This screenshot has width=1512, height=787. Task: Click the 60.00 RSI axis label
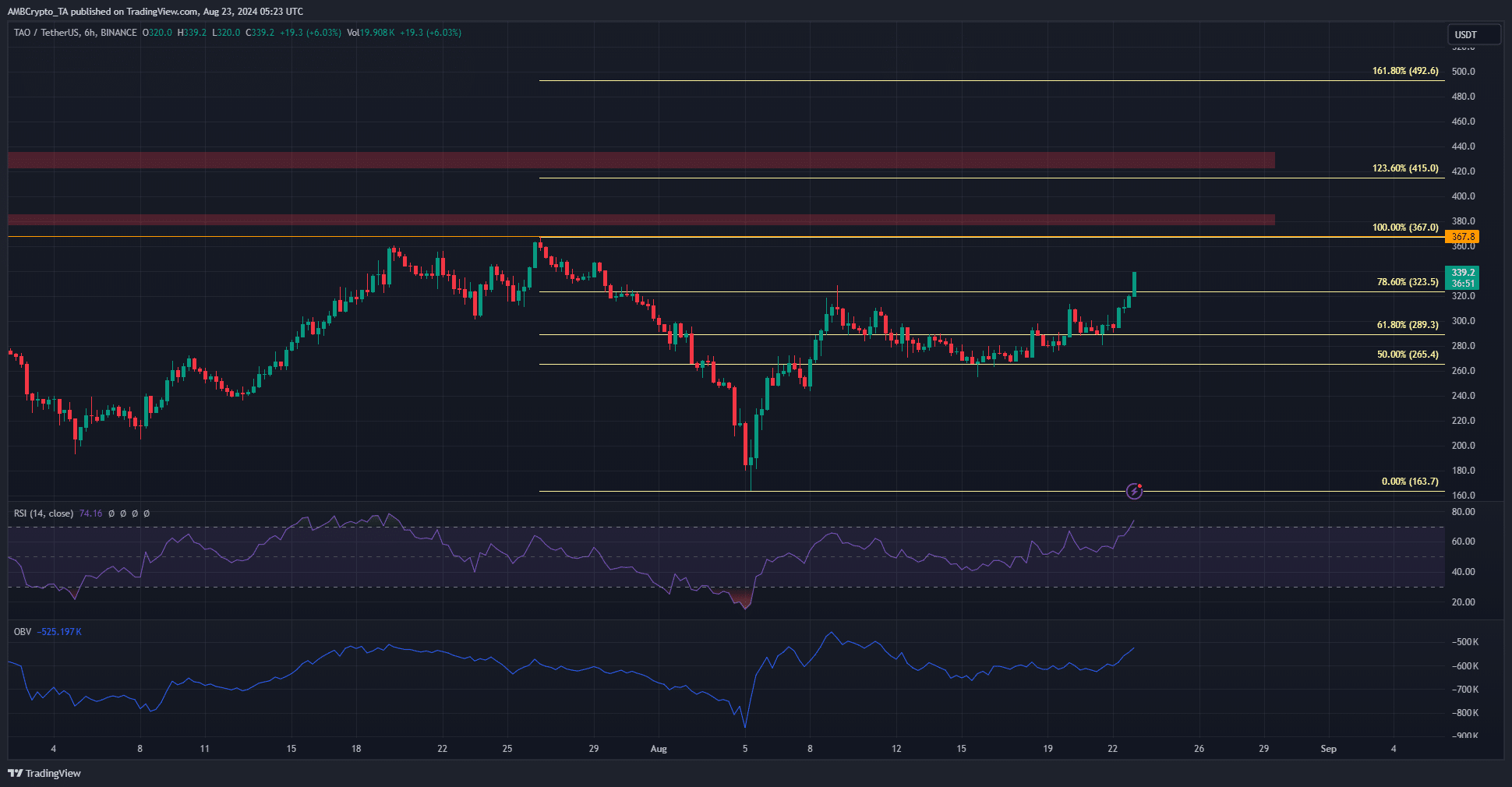point(1463,542)
